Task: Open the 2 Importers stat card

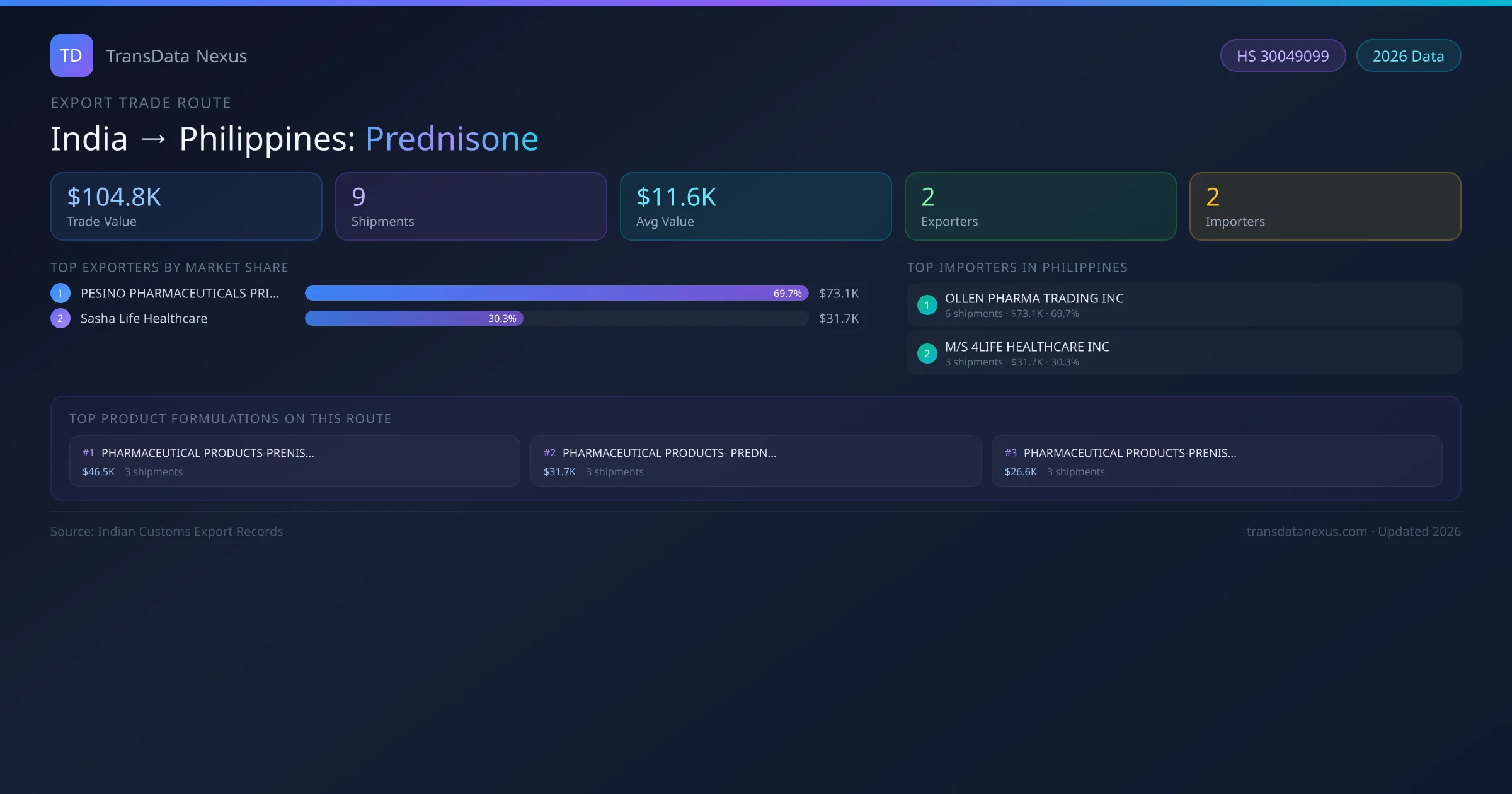Action: (x=1325, y=207)
